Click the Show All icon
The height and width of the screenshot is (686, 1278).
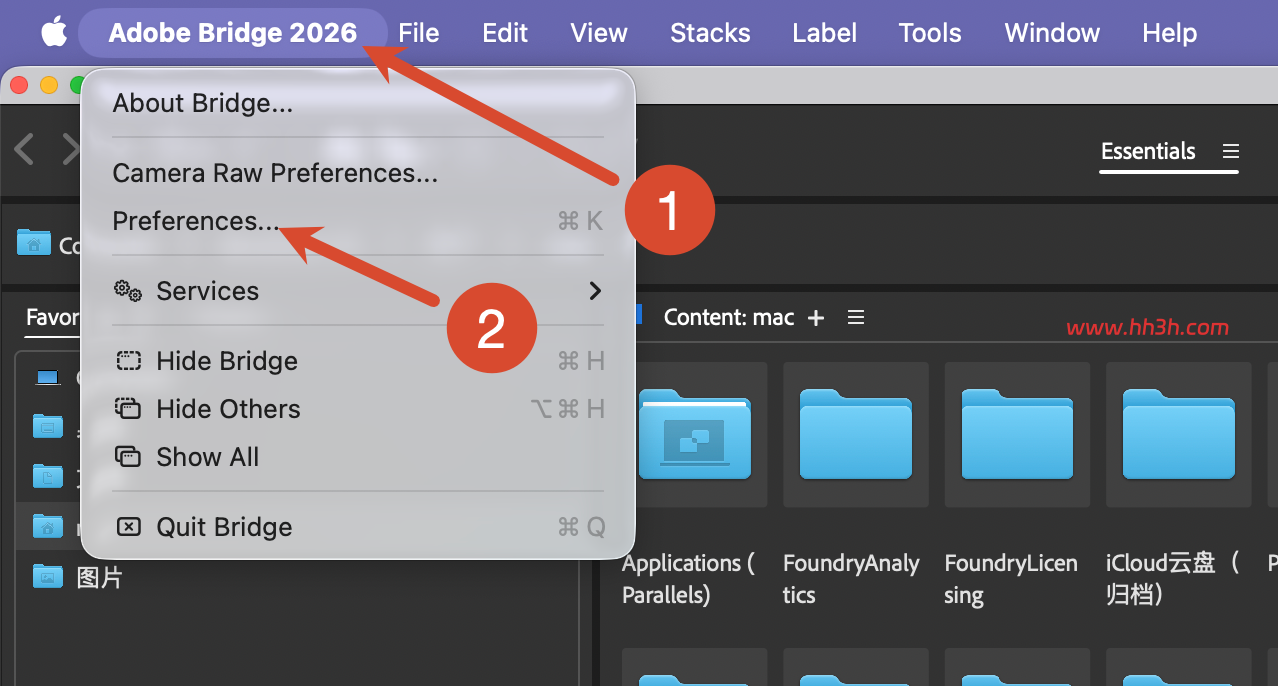tap(128, 457)
